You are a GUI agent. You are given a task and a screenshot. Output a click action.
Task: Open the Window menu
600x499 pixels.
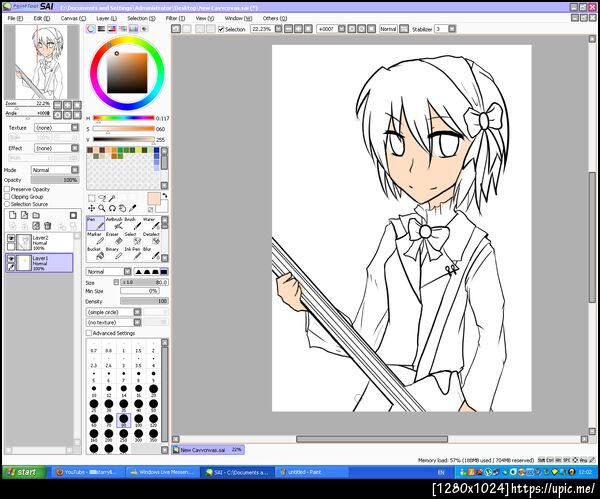tap(238, 18)
